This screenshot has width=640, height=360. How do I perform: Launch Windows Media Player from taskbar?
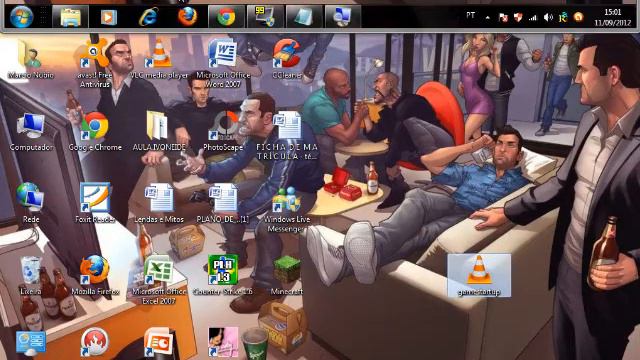[x=108, y=17]
